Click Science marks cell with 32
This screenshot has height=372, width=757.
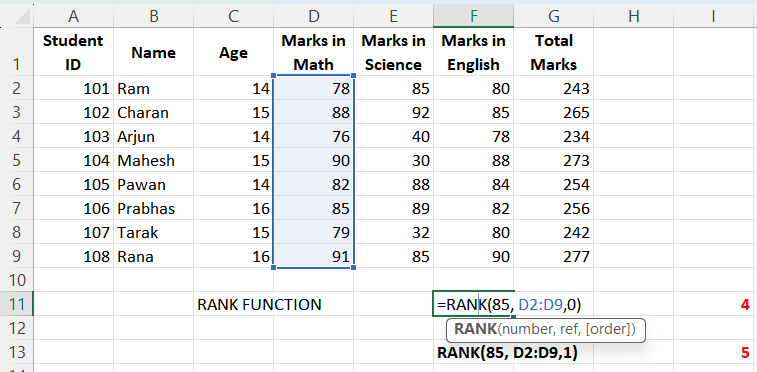[x=393, y=233]
